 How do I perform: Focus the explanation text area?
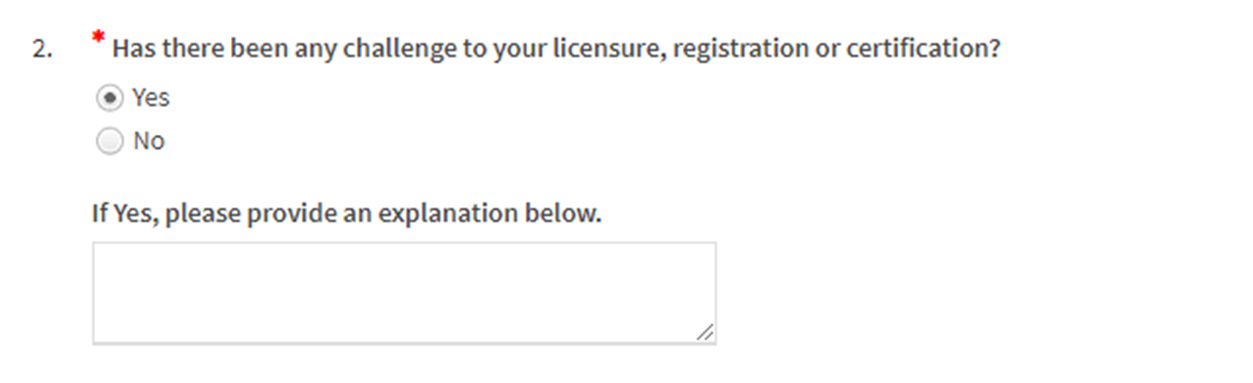pyautogui.click(x=404, y=293)
